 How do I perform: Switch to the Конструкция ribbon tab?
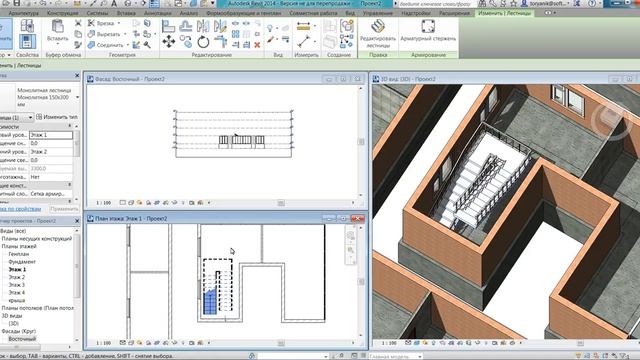click(x=62, y=13)
